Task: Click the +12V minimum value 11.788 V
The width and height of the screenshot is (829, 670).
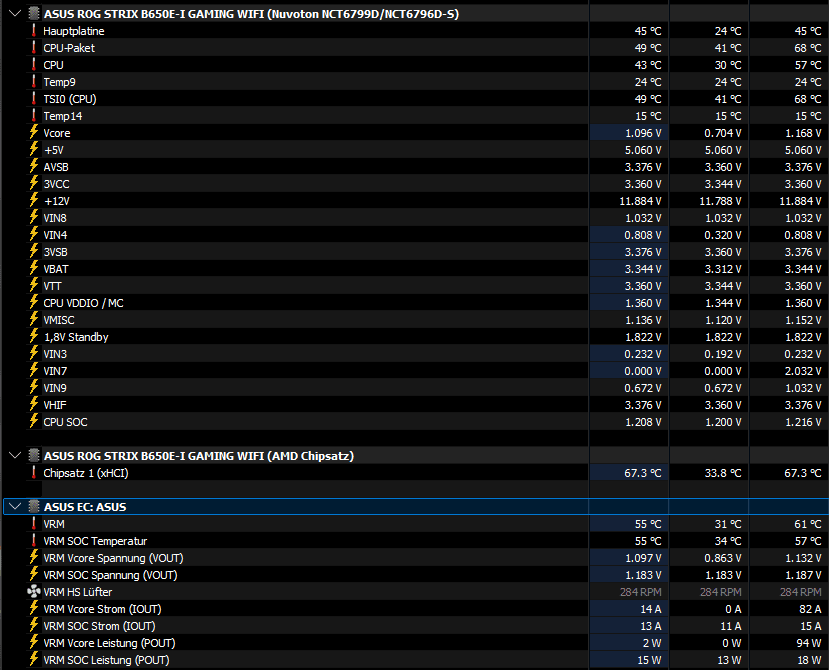Action: [x=720, y=201]
